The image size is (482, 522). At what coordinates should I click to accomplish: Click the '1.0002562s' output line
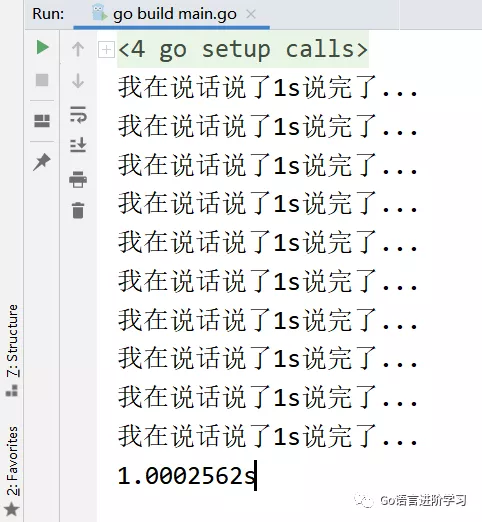click(x=187, y=476)
